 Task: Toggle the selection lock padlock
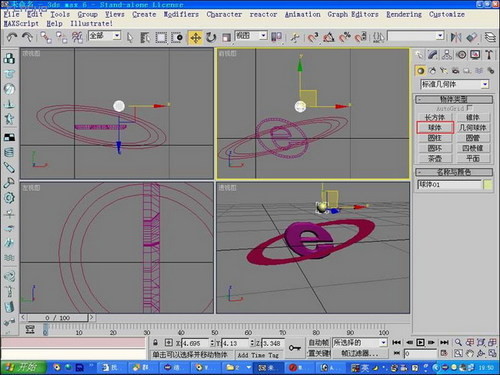155,342
